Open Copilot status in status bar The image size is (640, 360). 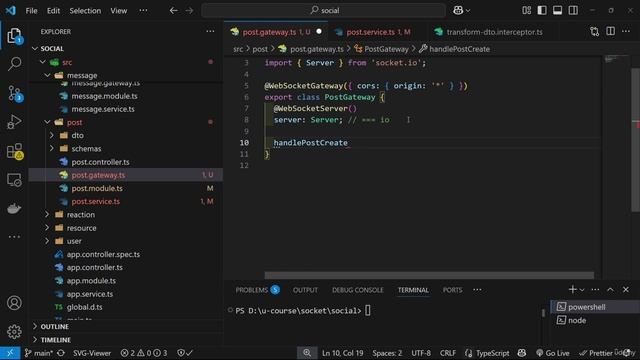click(522, 353)
